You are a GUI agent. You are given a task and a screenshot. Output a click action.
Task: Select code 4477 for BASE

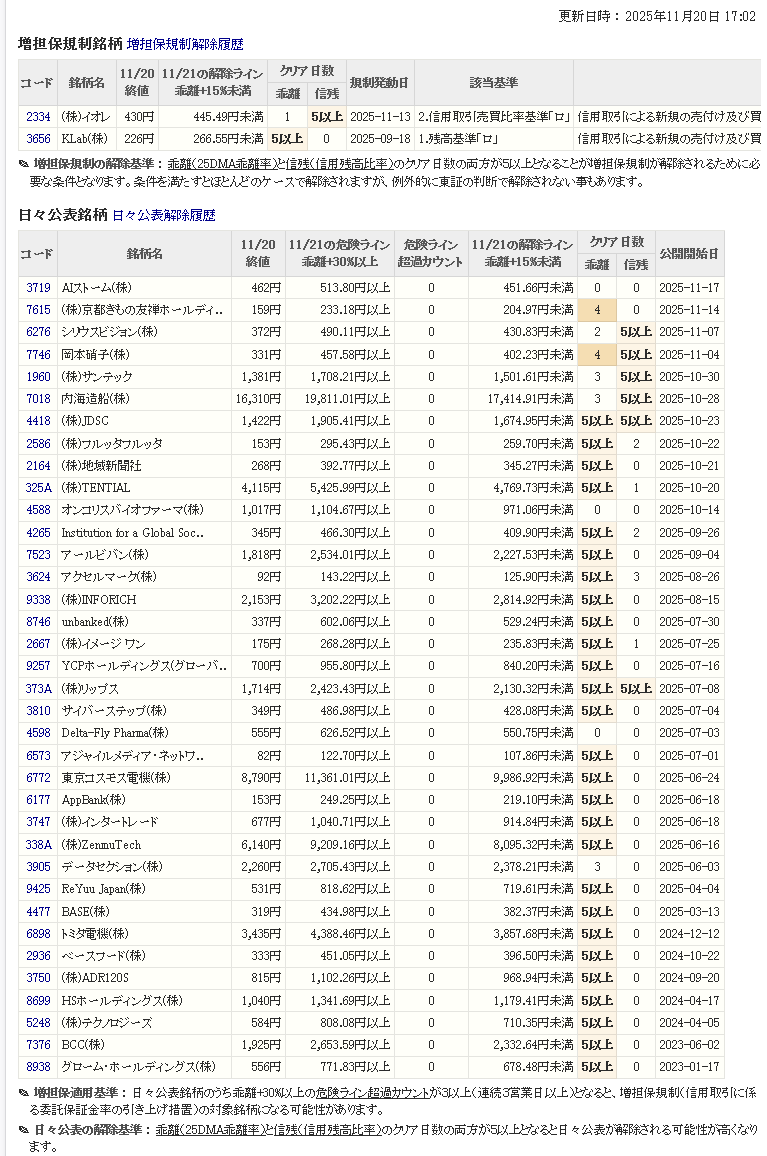[x=38, y=912]
